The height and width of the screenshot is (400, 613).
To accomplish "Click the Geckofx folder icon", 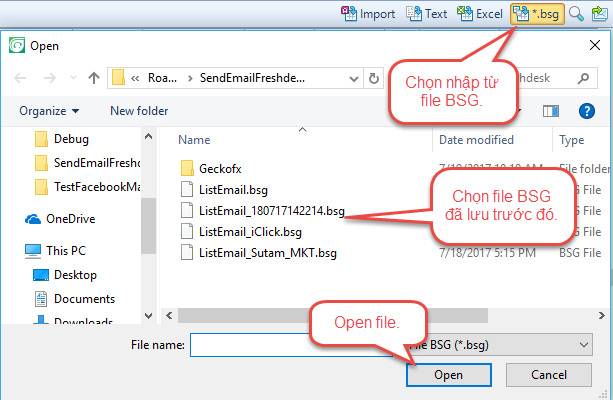I will 187,168.
